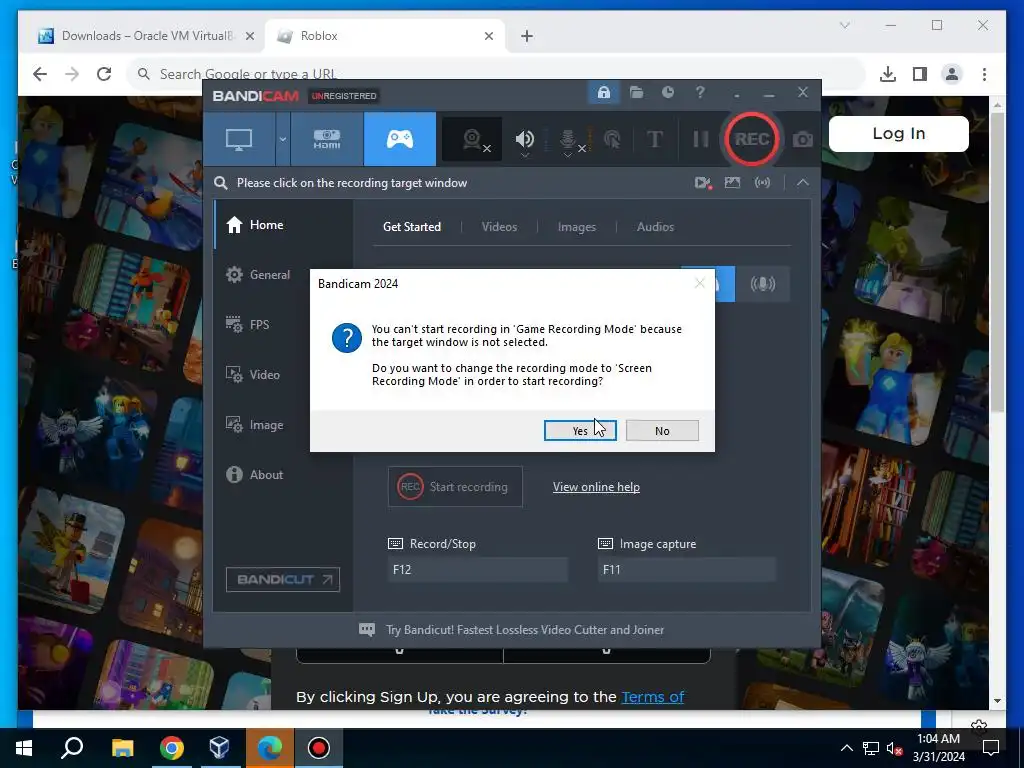Click Try Bandicut banner text
This screenshot has width=1024, height=768.
pos(524,630)
